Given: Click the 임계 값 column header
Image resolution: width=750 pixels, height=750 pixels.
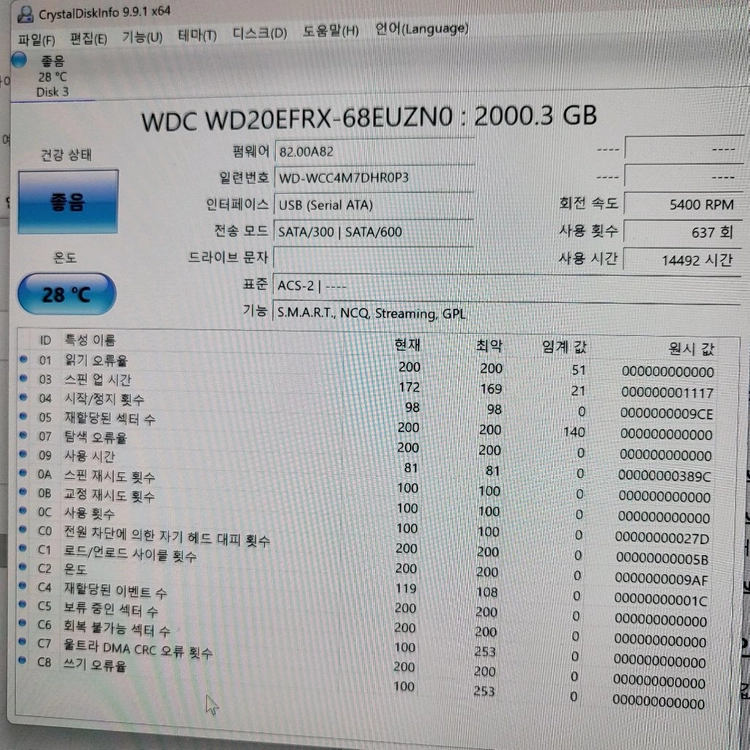Looking at the screenshot, I should pyautogui.click(x=563, y=346).
